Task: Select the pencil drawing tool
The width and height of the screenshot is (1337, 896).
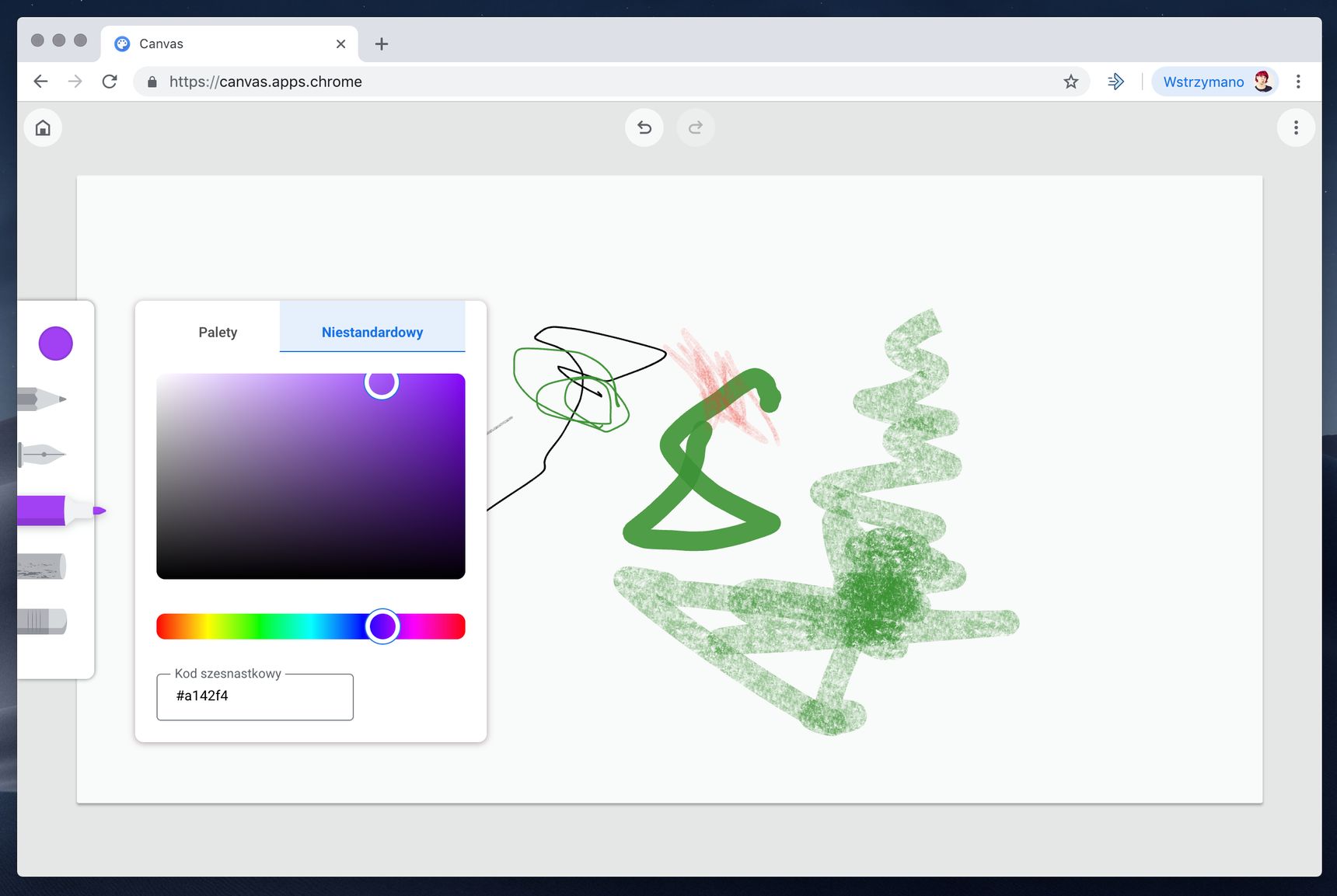Action: pos(42,399)
